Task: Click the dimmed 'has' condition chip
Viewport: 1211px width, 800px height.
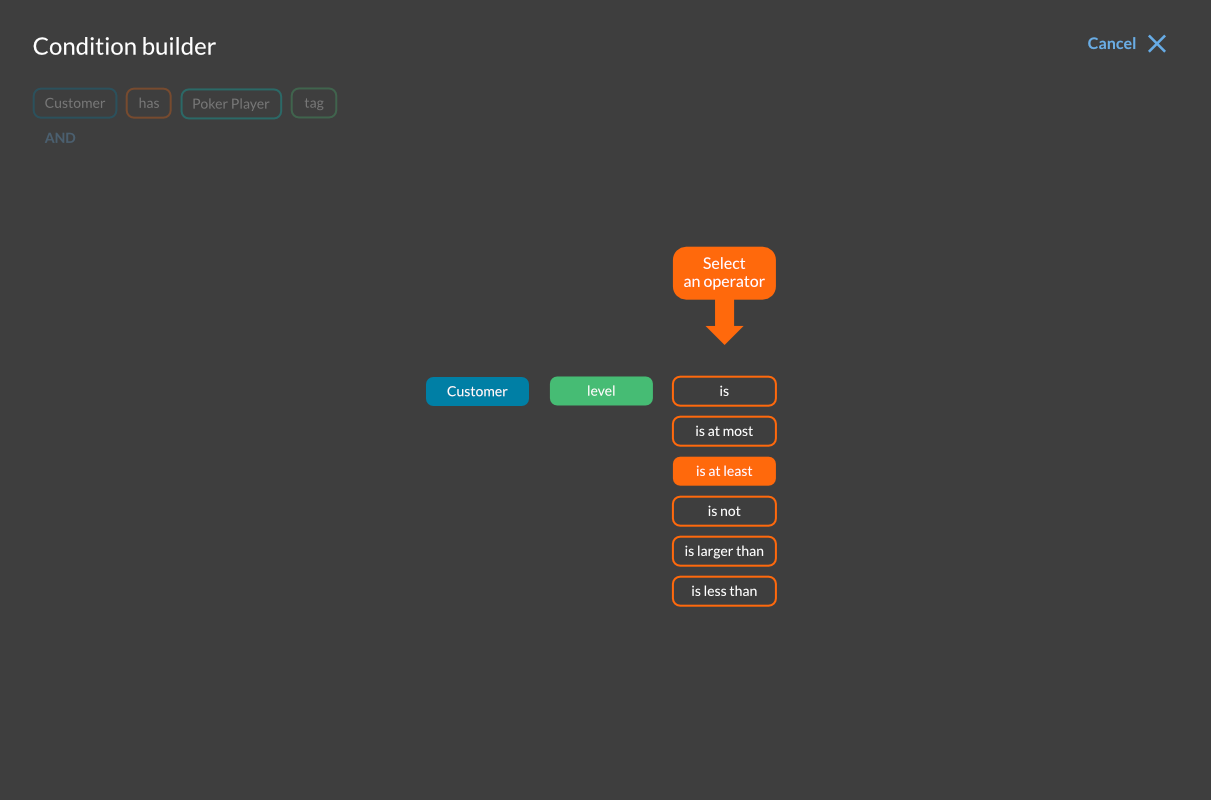Action: [x=149, y=103]
